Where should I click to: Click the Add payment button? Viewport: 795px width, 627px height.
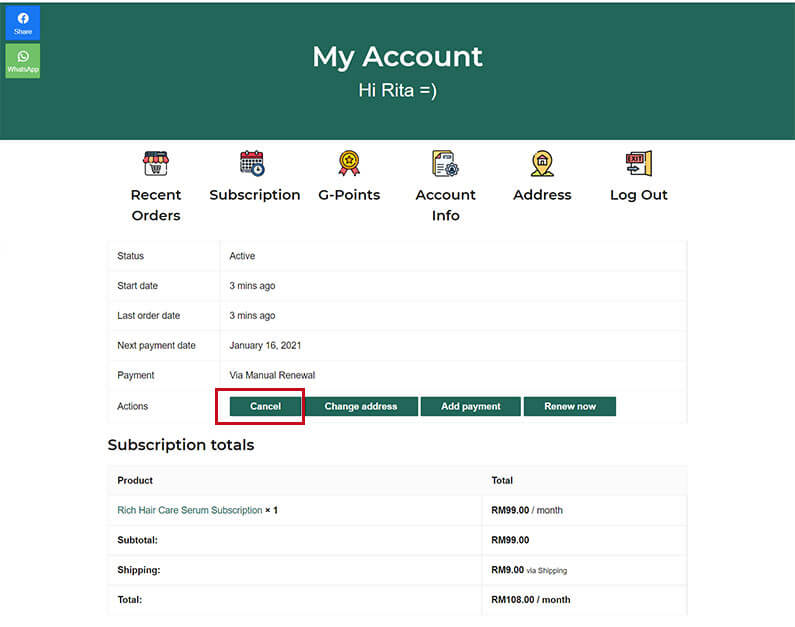click(x=470, y=406)
